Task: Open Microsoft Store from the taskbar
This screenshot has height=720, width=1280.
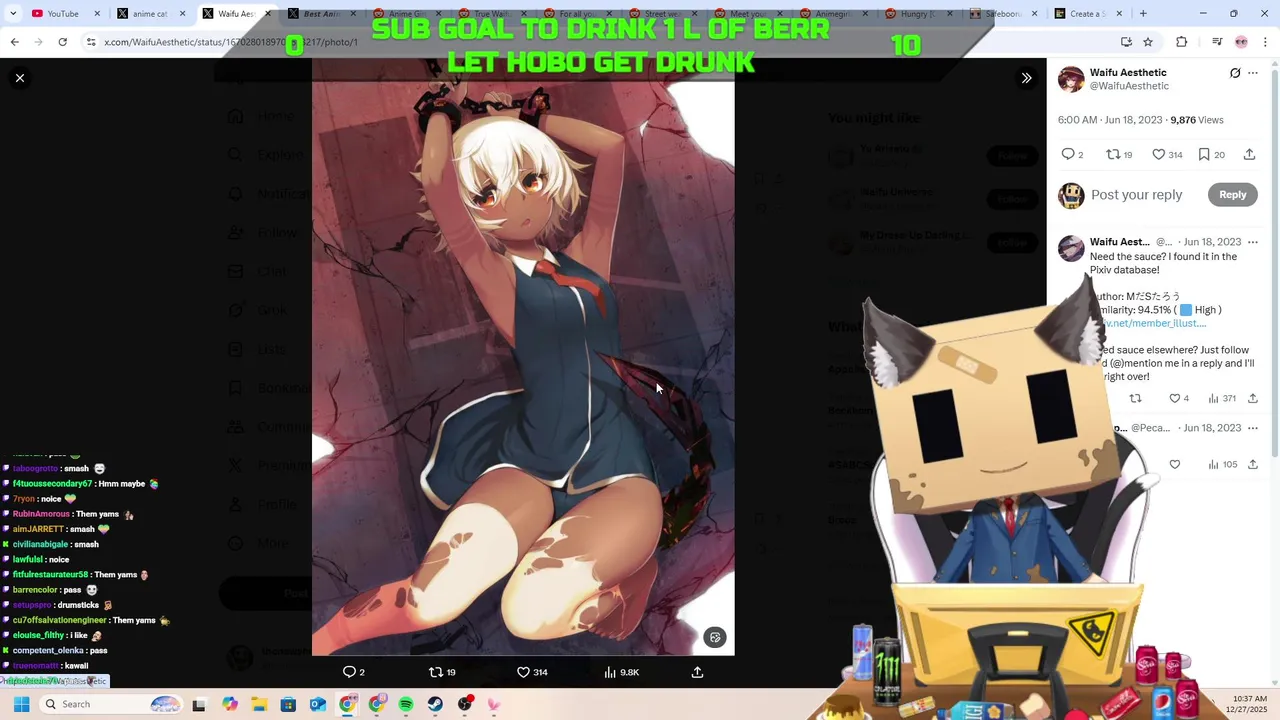Action: tap(288, 704)
